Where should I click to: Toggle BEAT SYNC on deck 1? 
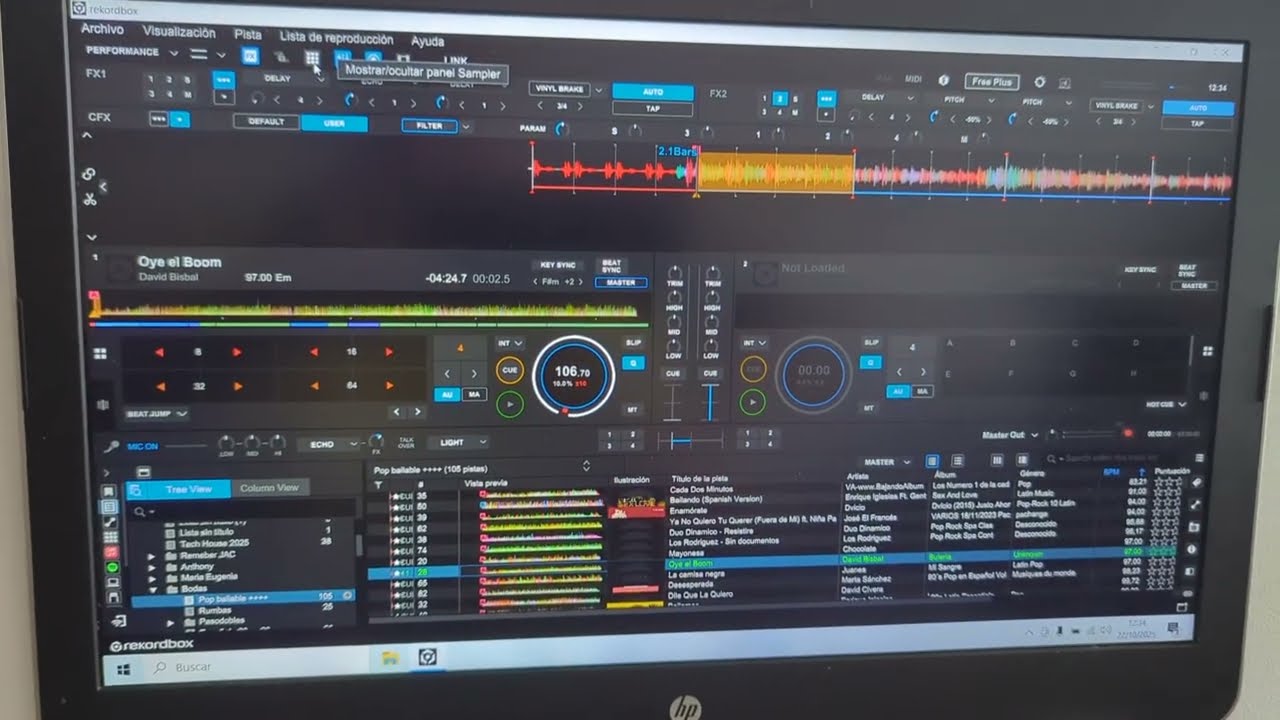click(611, 267)
